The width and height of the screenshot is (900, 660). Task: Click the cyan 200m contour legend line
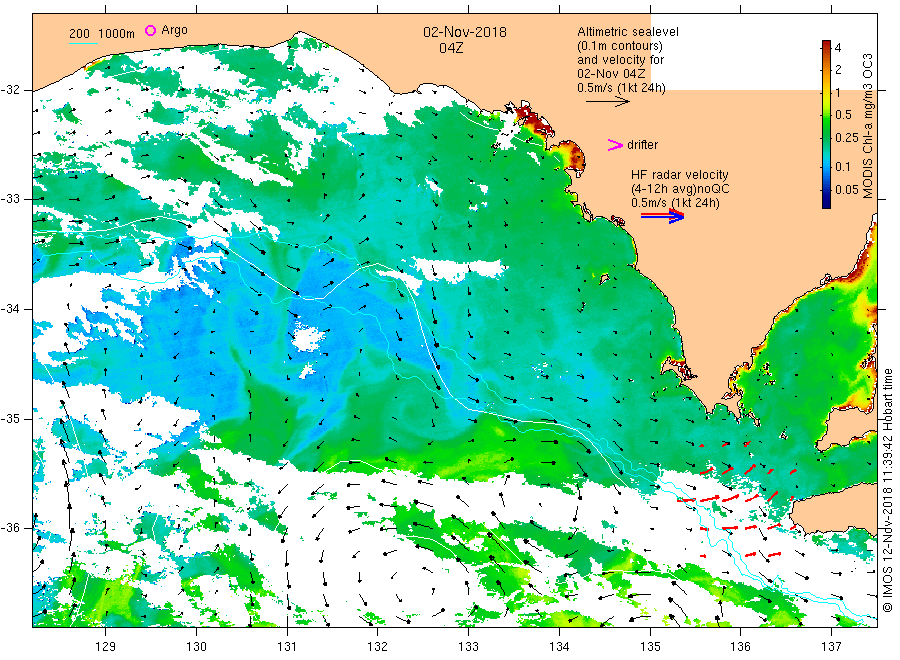coord(83,43)
